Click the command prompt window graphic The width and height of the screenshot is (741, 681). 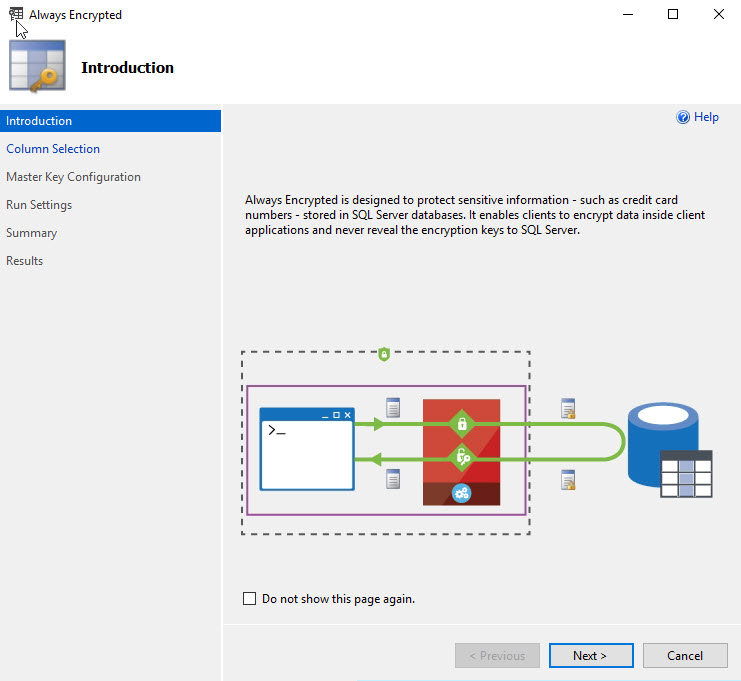pyautogui.click(x=307, y=449)
